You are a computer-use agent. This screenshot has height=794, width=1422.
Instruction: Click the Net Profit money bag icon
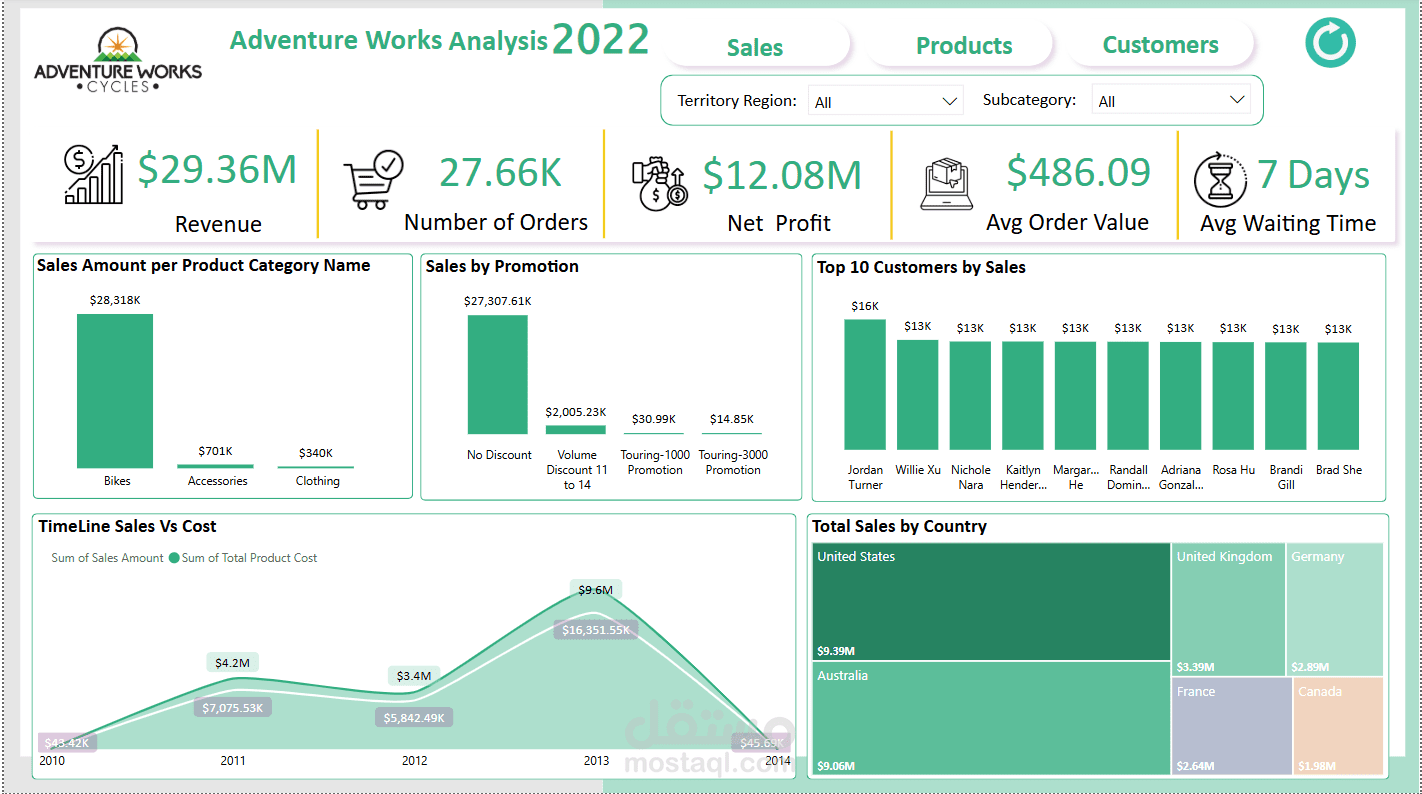point(659,182)
